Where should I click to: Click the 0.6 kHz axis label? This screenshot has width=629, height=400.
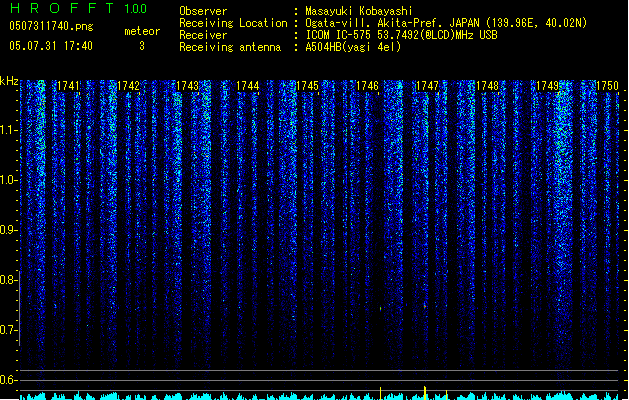(x=8, y=380)
